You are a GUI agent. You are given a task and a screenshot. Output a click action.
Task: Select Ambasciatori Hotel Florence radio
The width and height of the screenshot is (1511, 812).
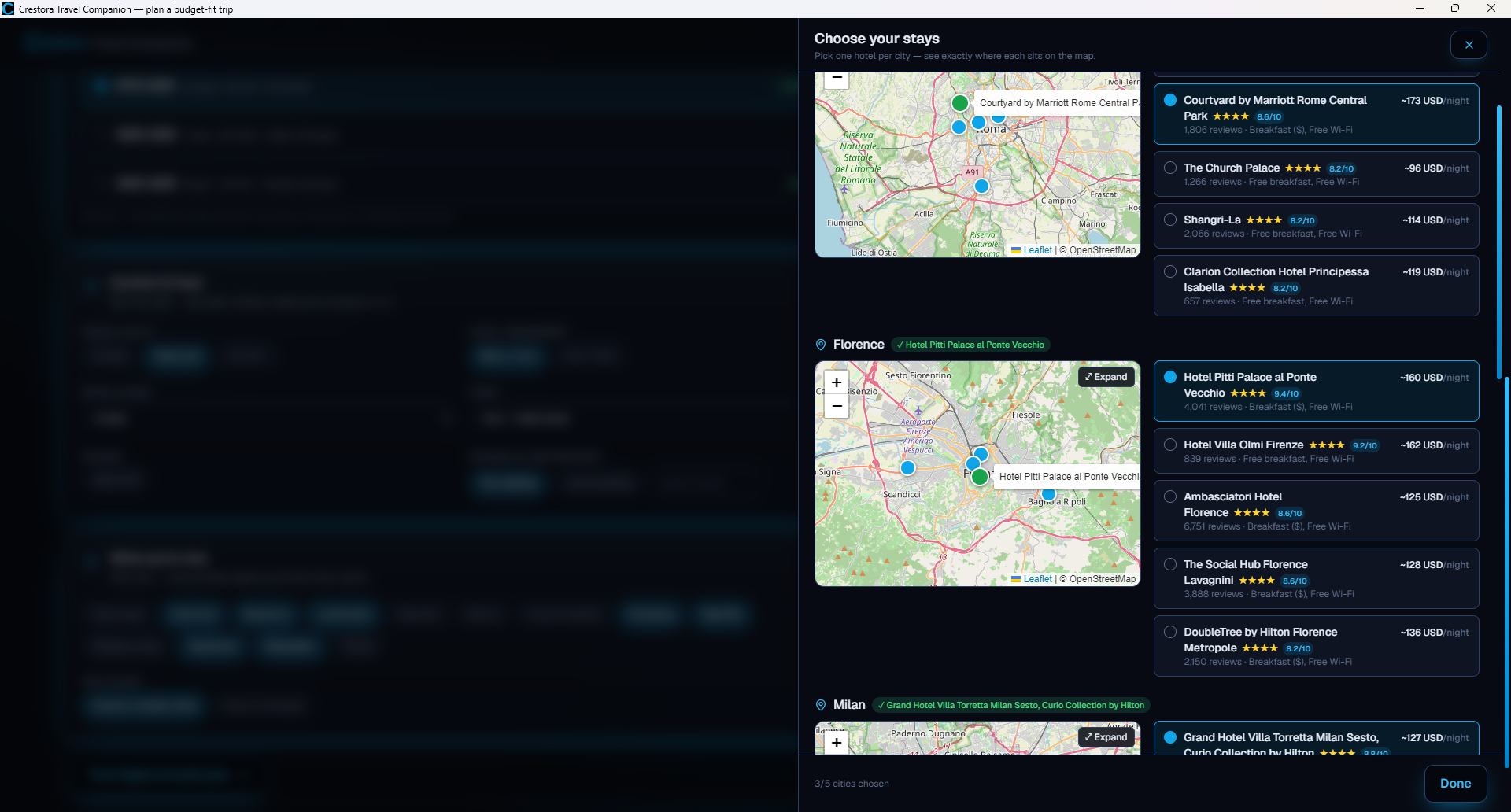pos(1170,496)
